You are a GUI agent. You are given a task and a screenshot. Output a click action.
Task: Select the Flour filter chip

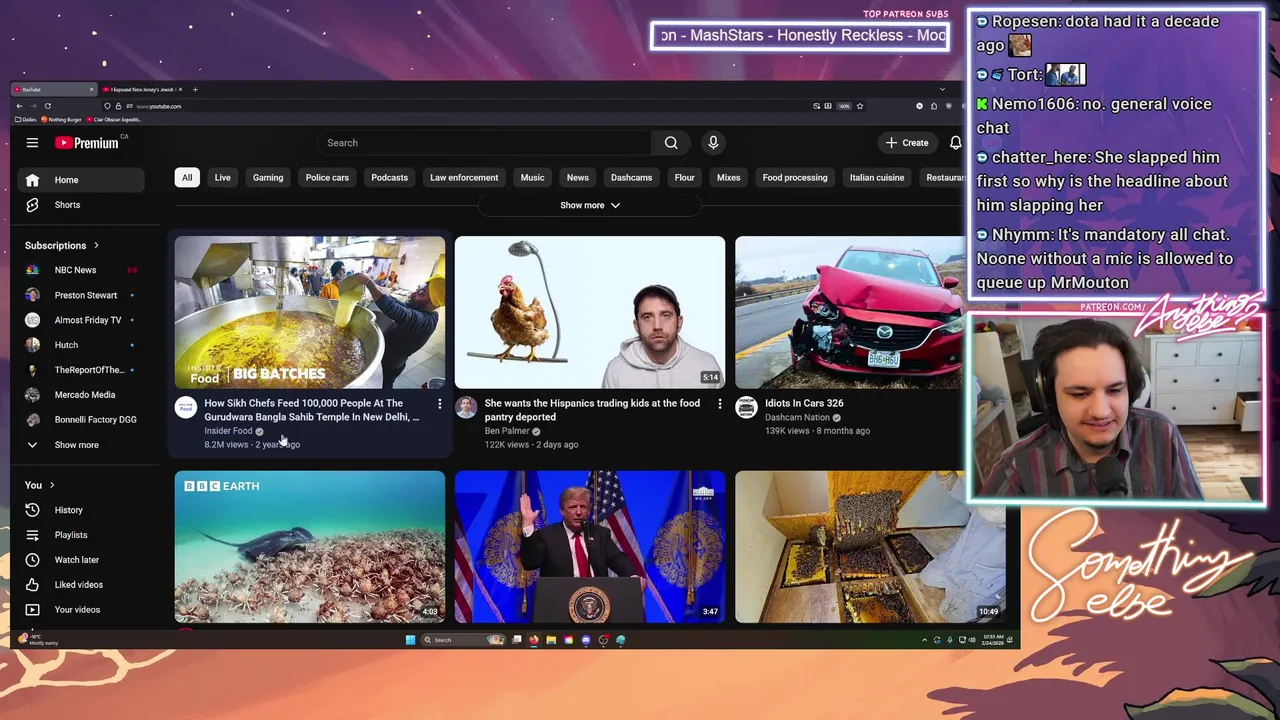tap(684, 178)
